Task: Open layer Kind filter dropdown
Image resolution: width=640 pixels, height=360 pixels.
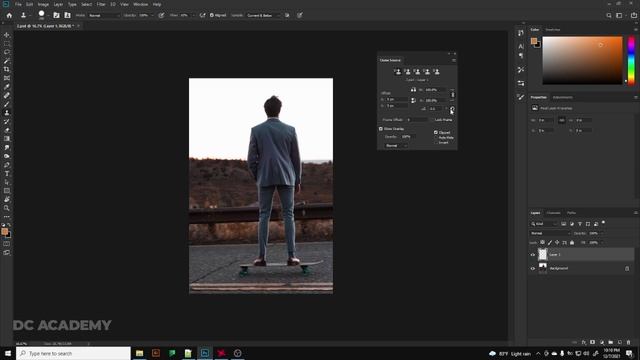Action: pyautogui.click(x=544, y=224)
